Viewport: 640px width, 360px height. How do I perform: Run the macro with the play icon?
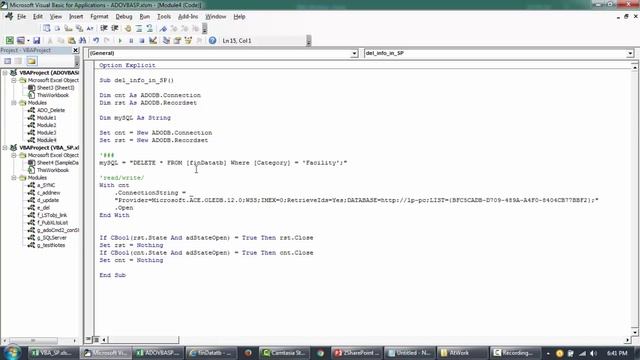[120, 40]
